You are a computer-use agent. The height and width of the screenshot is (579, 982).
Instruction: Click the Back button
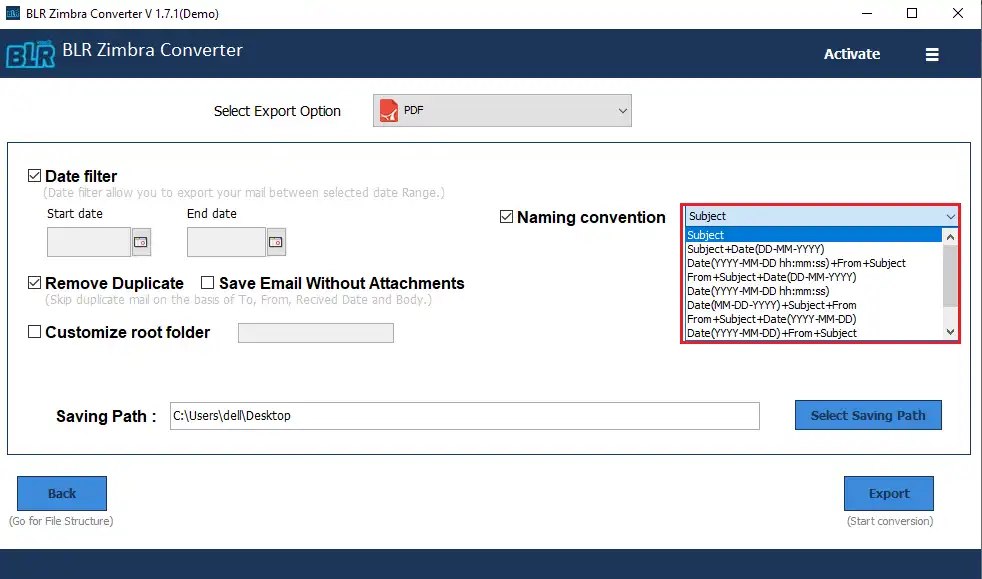pyautogui.click(x=61, y=493)
